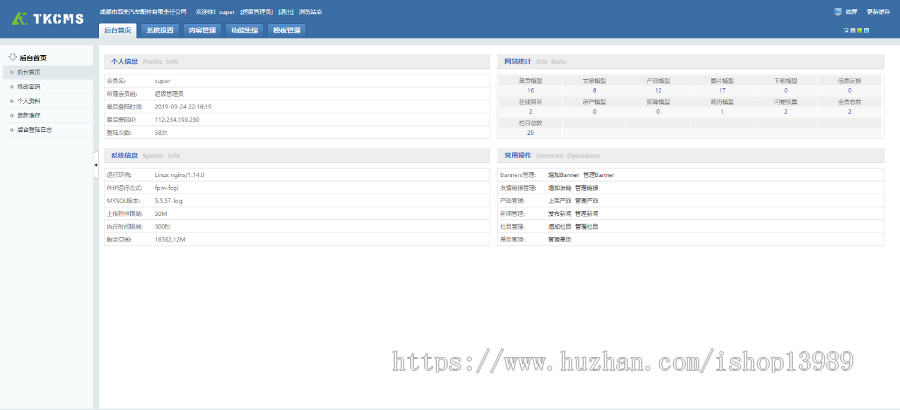
Task: Click 管理Banner in common operations
Action: 599,175
